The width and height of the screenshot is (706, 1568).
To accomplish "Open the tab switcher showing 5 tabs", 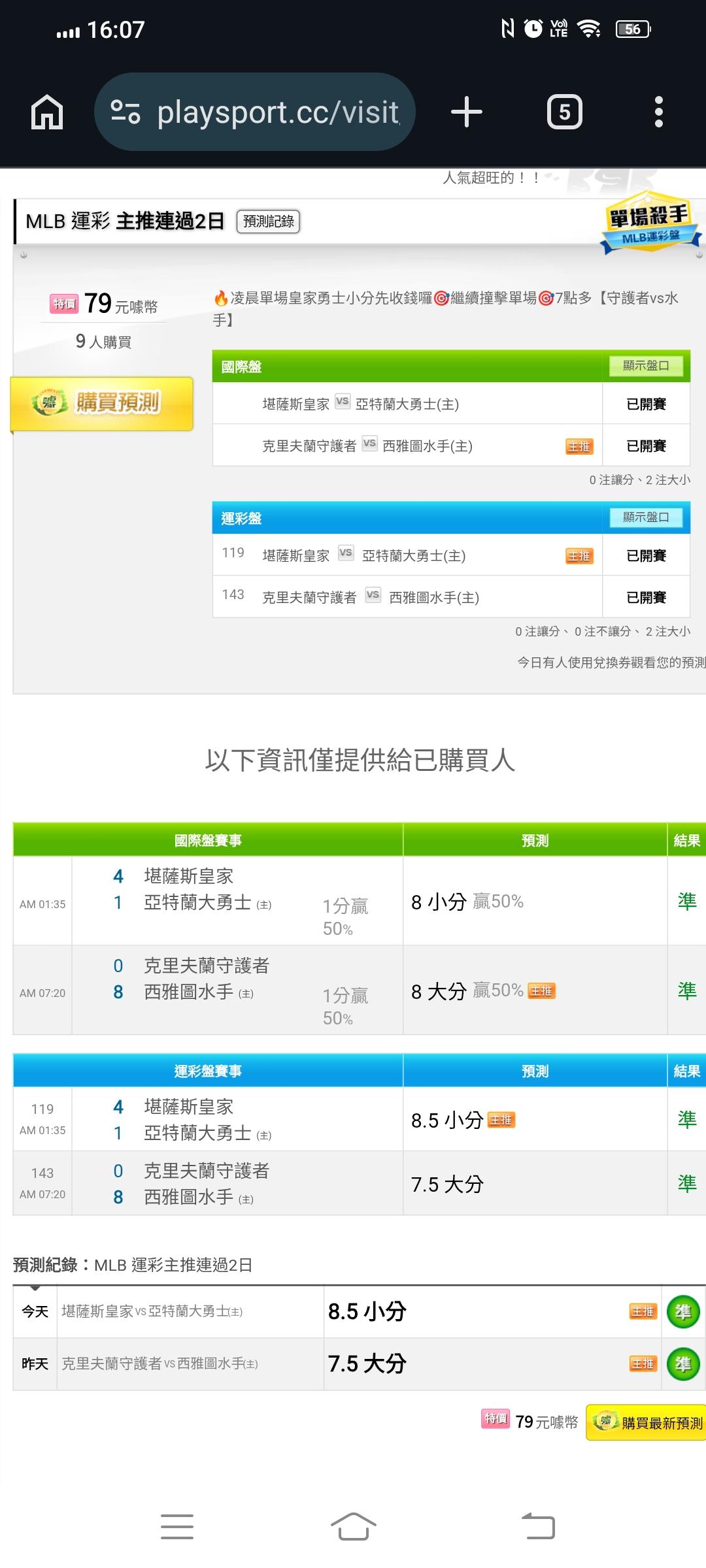I will coord(564,112).
